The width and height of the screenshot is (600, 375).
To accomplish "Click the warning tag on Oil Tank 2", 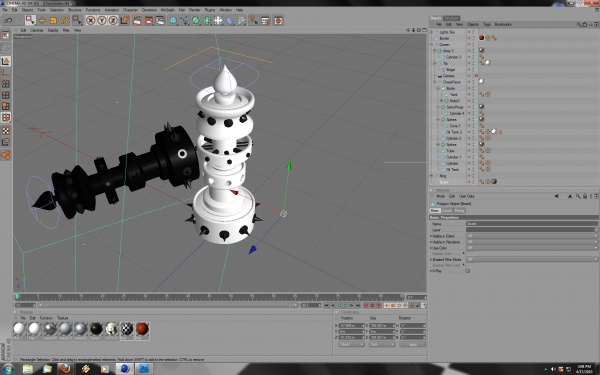I will (500, 132).
